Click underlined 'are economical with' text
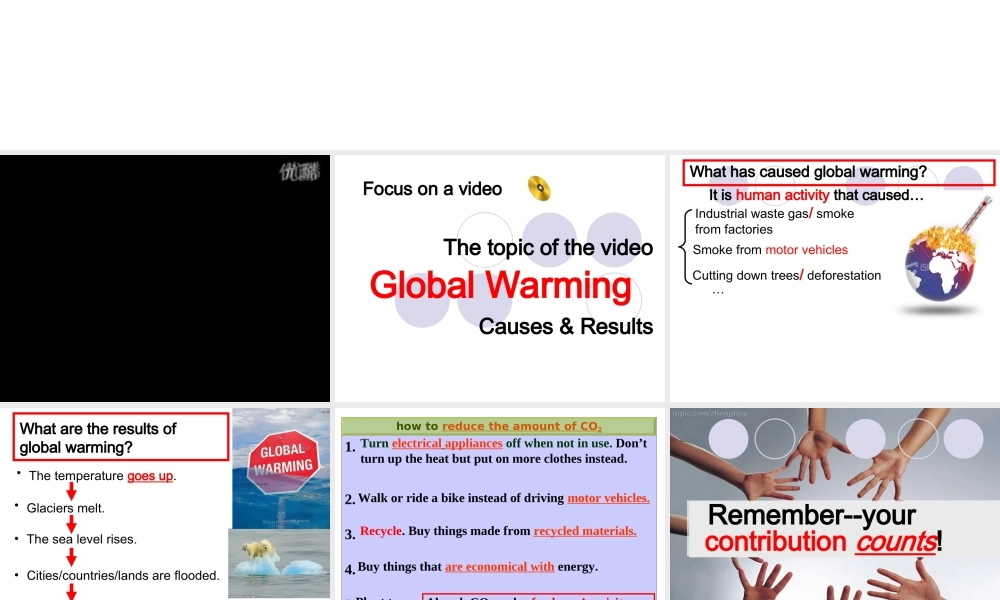 pyautogui.click(x=499, y=567)
